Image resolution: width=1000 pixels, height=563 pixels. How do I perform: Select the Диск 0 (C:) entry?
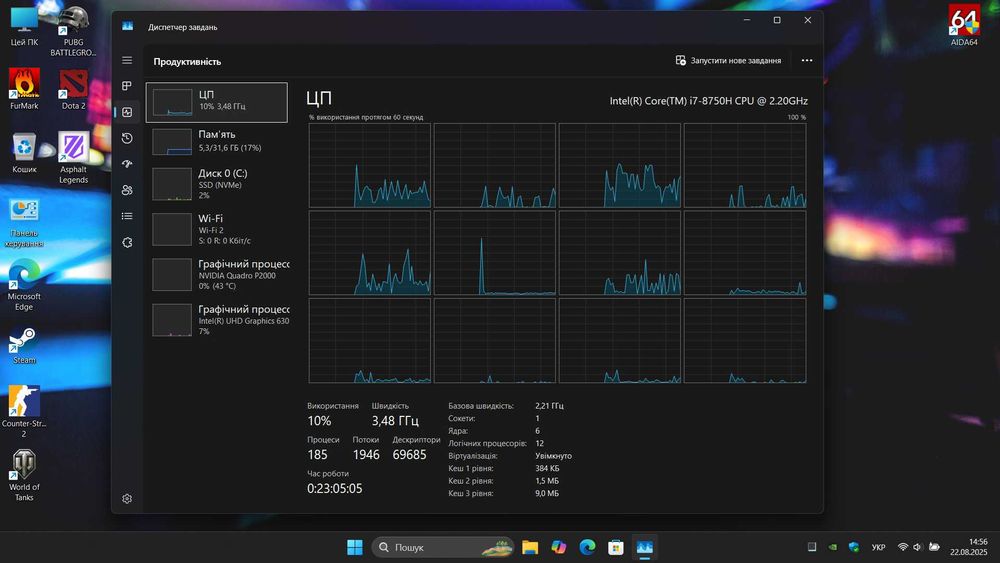[217, 184]
